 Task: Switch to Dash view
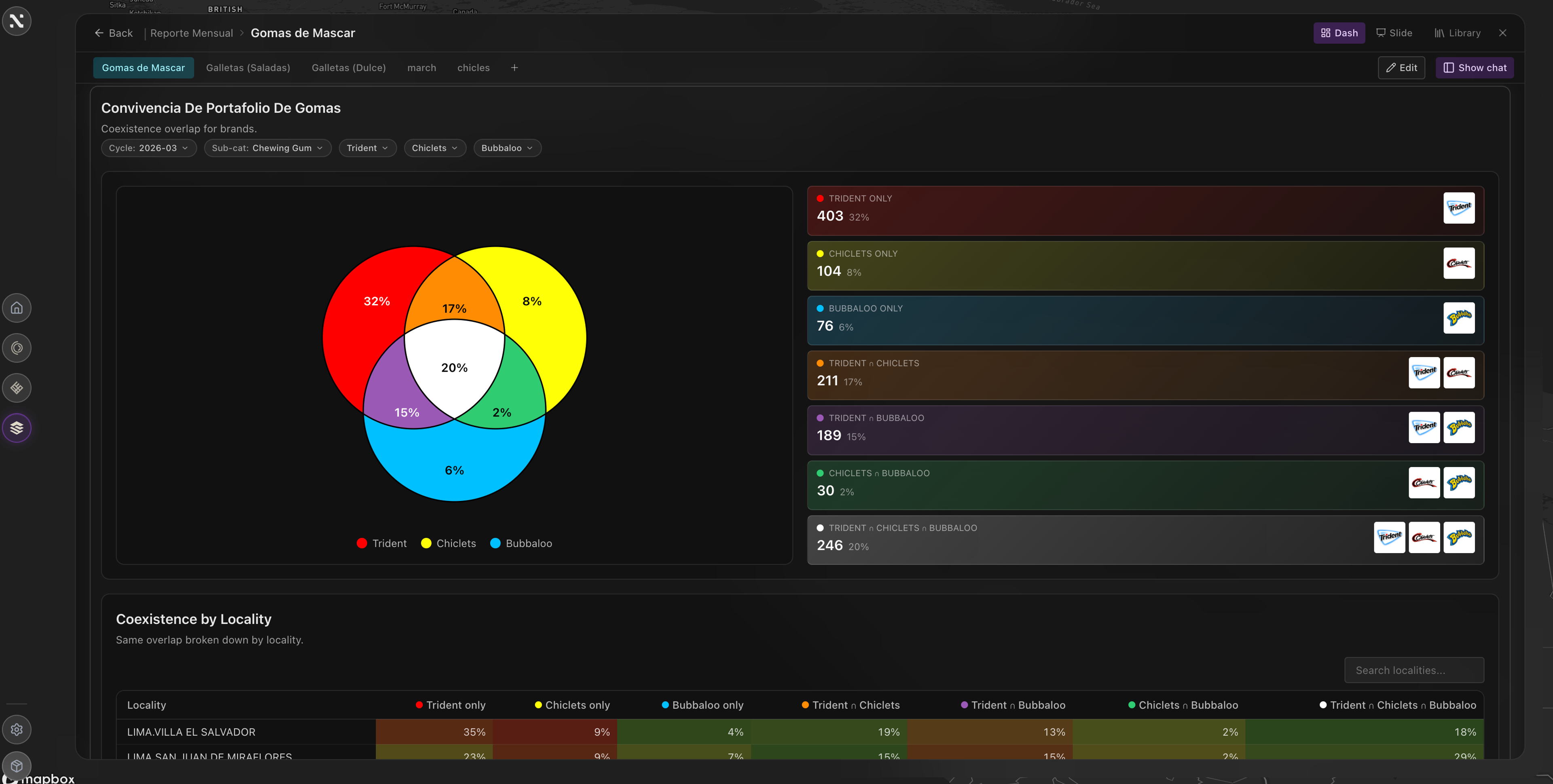click(1339, 33)
